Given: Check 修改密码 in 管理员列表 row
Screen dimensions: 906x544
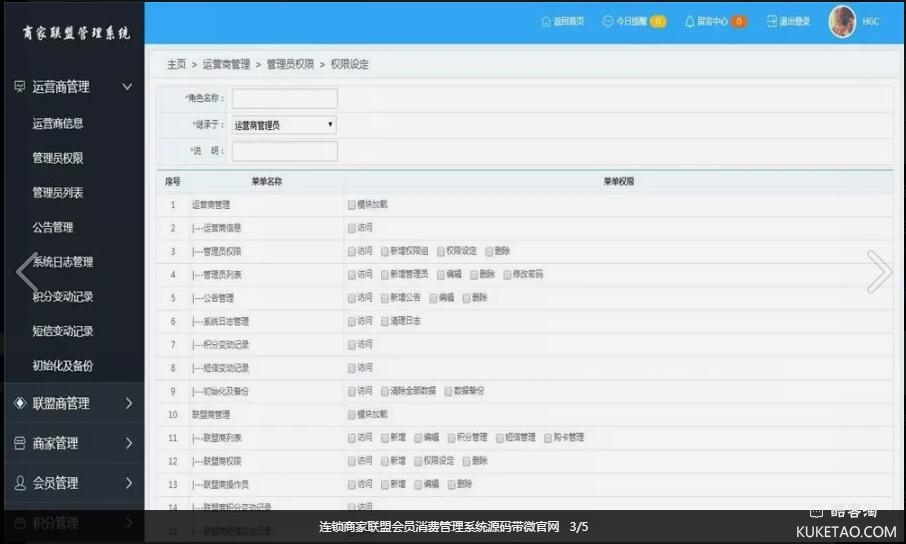Looking at the screenshot, I should tap(507, 275).
